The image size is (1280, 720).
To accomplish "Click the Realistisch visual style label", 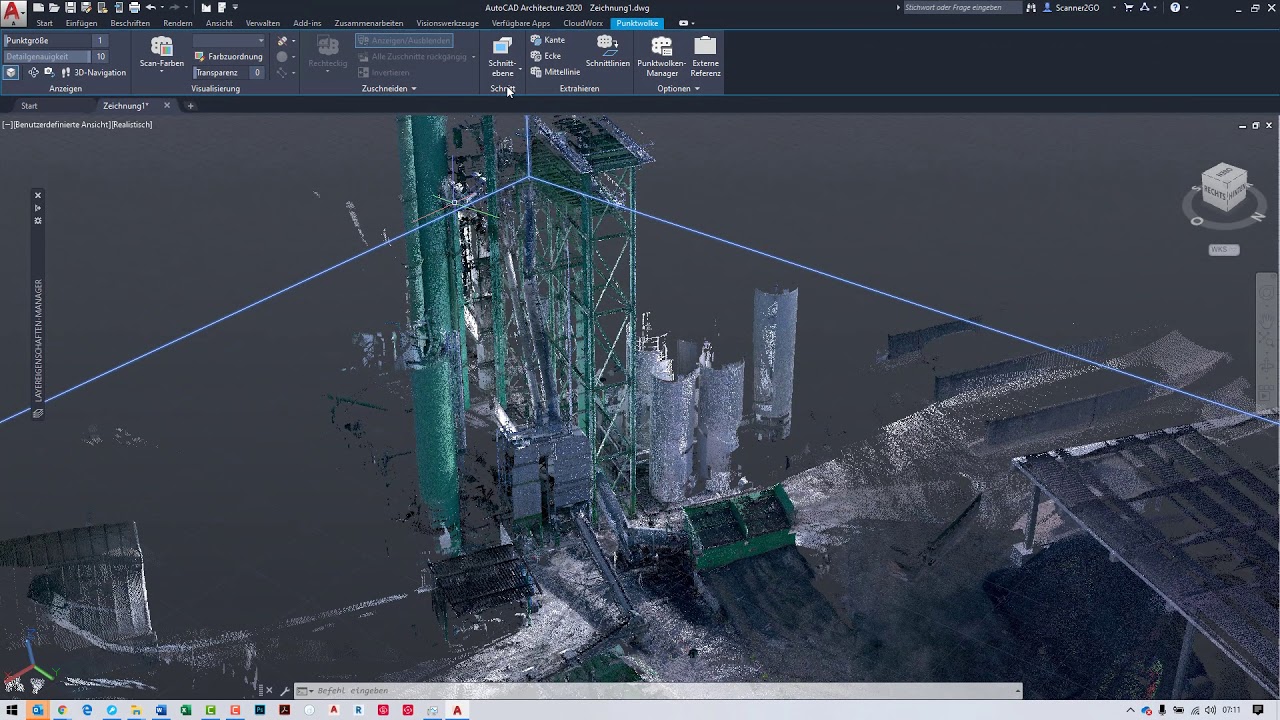I will pyautogui.click(x=132, y=125).
